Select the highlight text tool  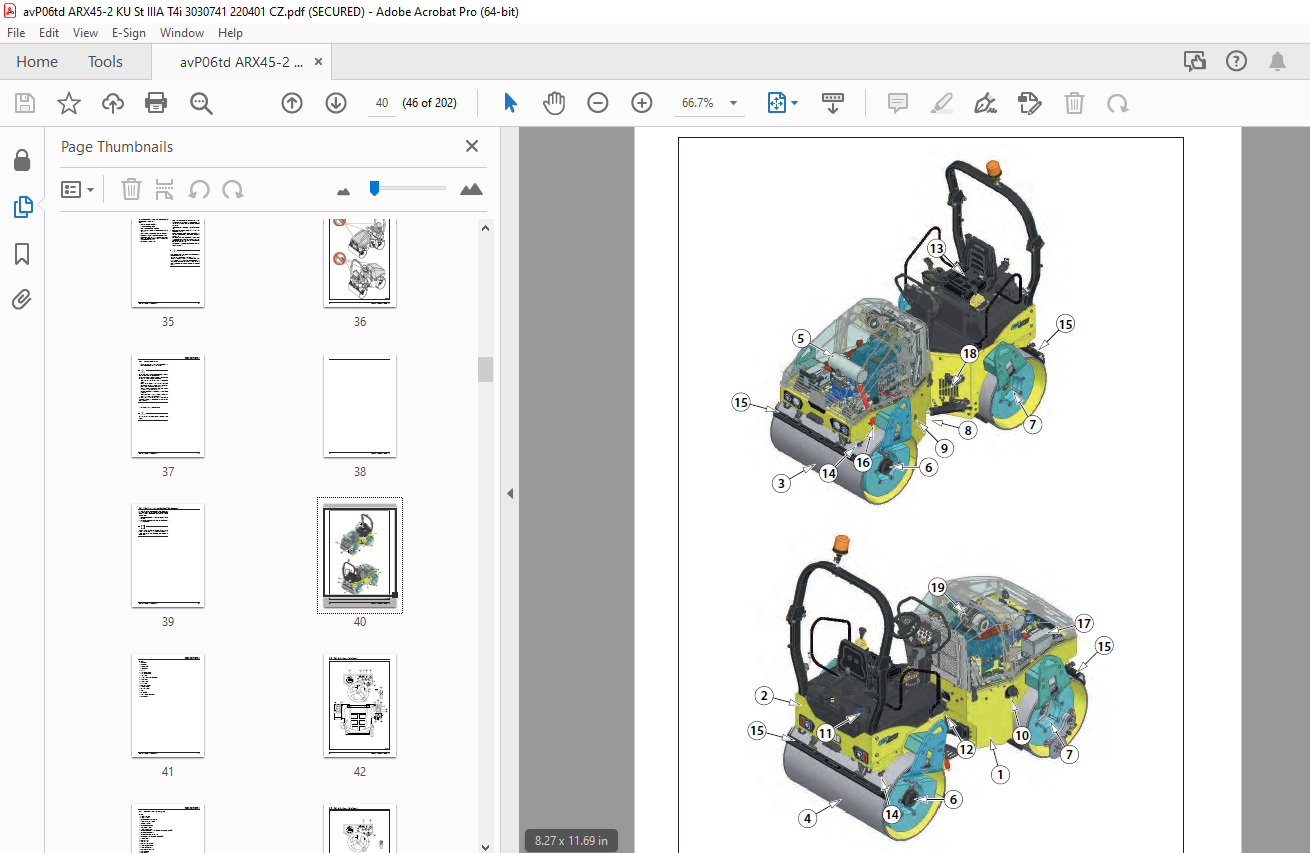point(941,103)
